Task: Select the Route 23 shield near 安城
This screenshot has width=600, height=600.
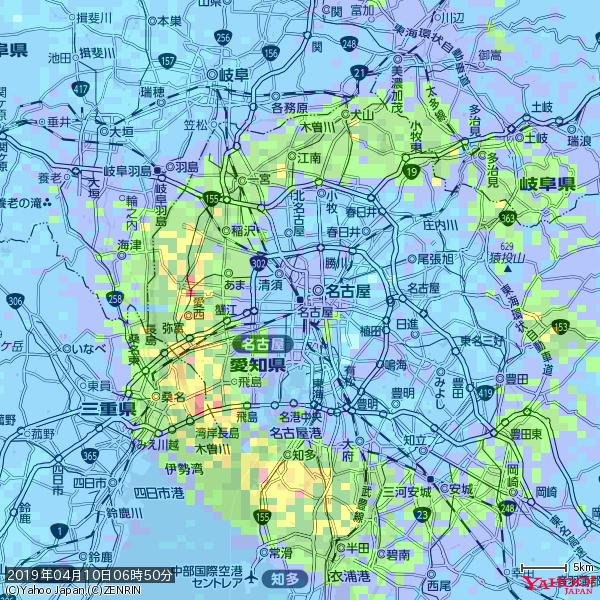Action: pyautogui.click(x=425, y=514)
